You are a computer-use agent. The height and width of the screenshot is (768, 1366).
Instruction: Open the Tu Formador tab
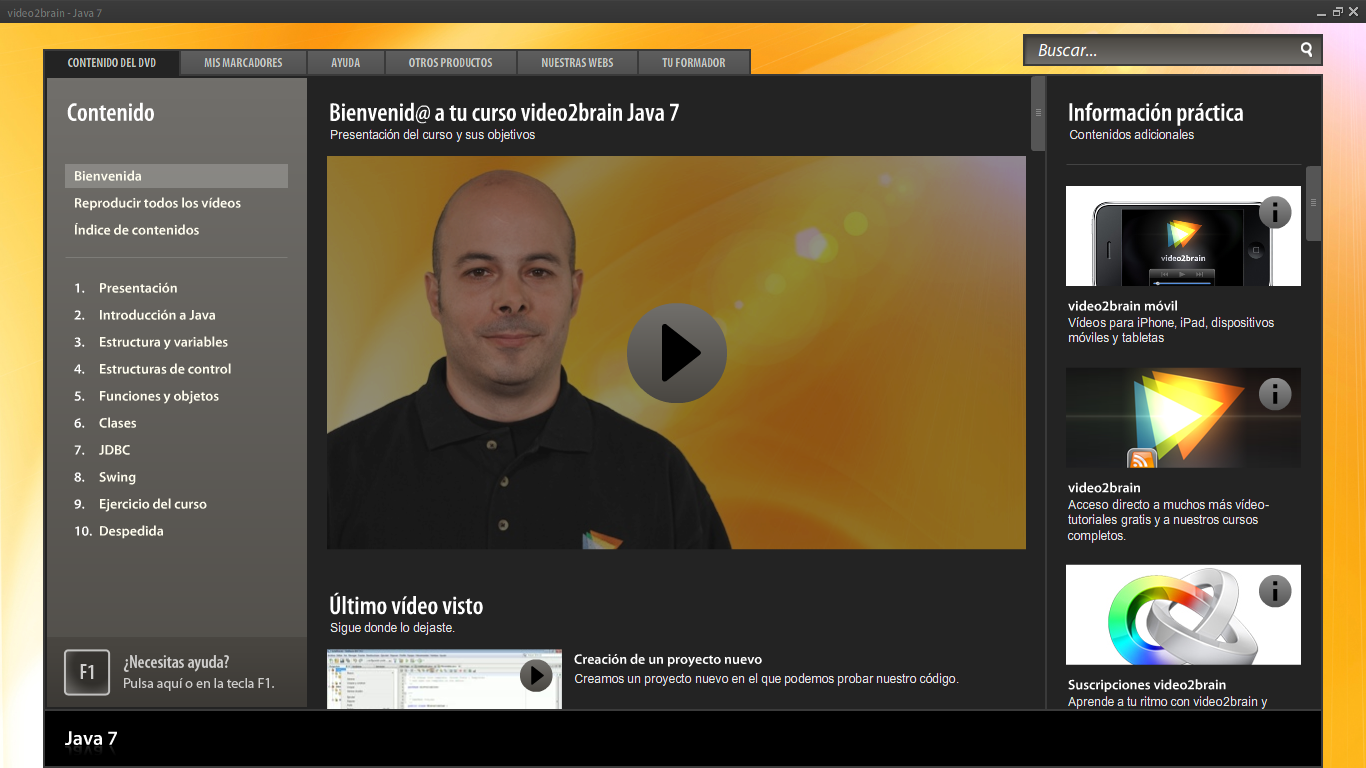[x=694, y=62]
